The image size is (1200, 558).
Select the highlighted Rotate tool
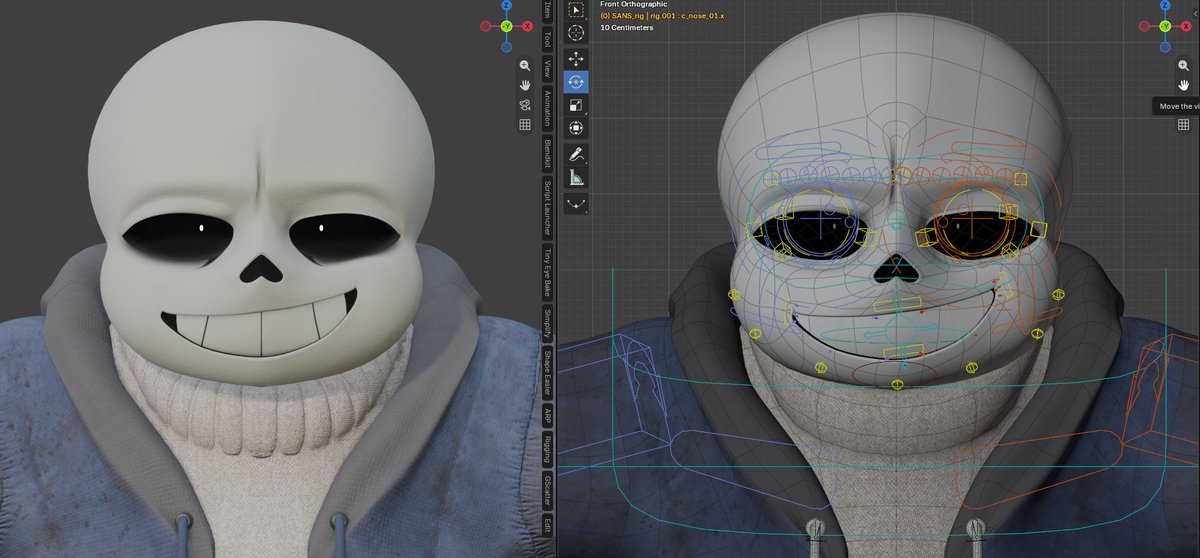tap(577, 82)
